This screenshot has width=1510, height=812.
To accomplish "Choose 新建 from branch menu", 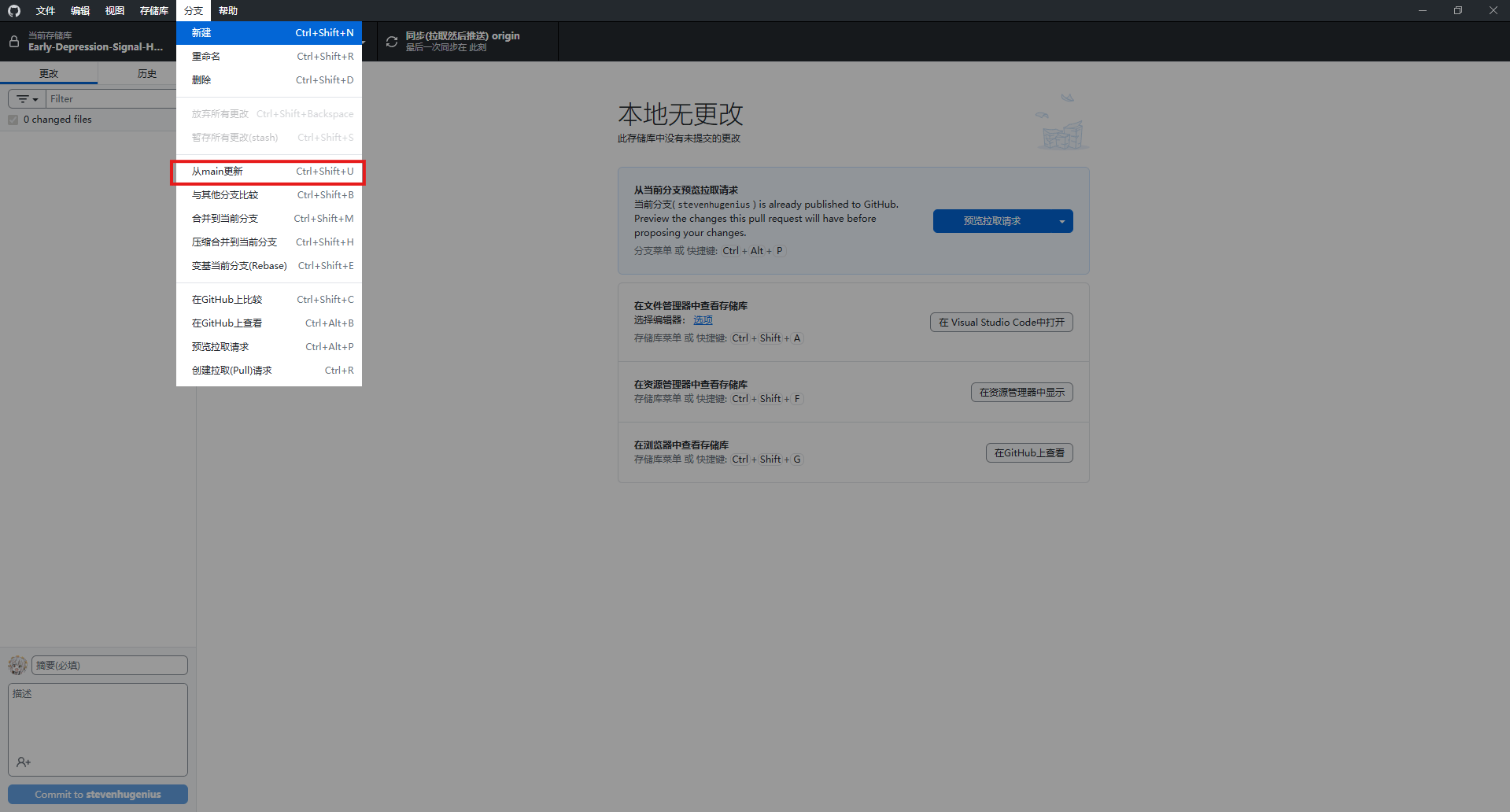I will (268, 33).
